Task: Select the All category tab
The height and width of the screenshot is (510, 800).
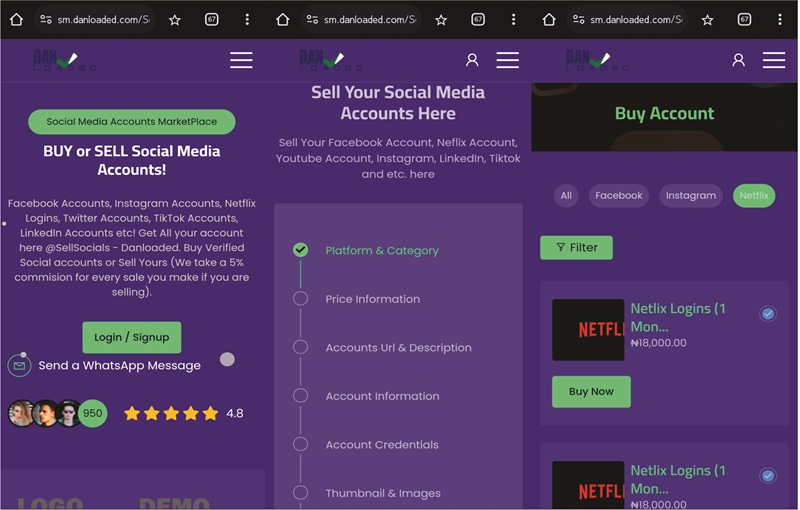Action: coord(566,195)
